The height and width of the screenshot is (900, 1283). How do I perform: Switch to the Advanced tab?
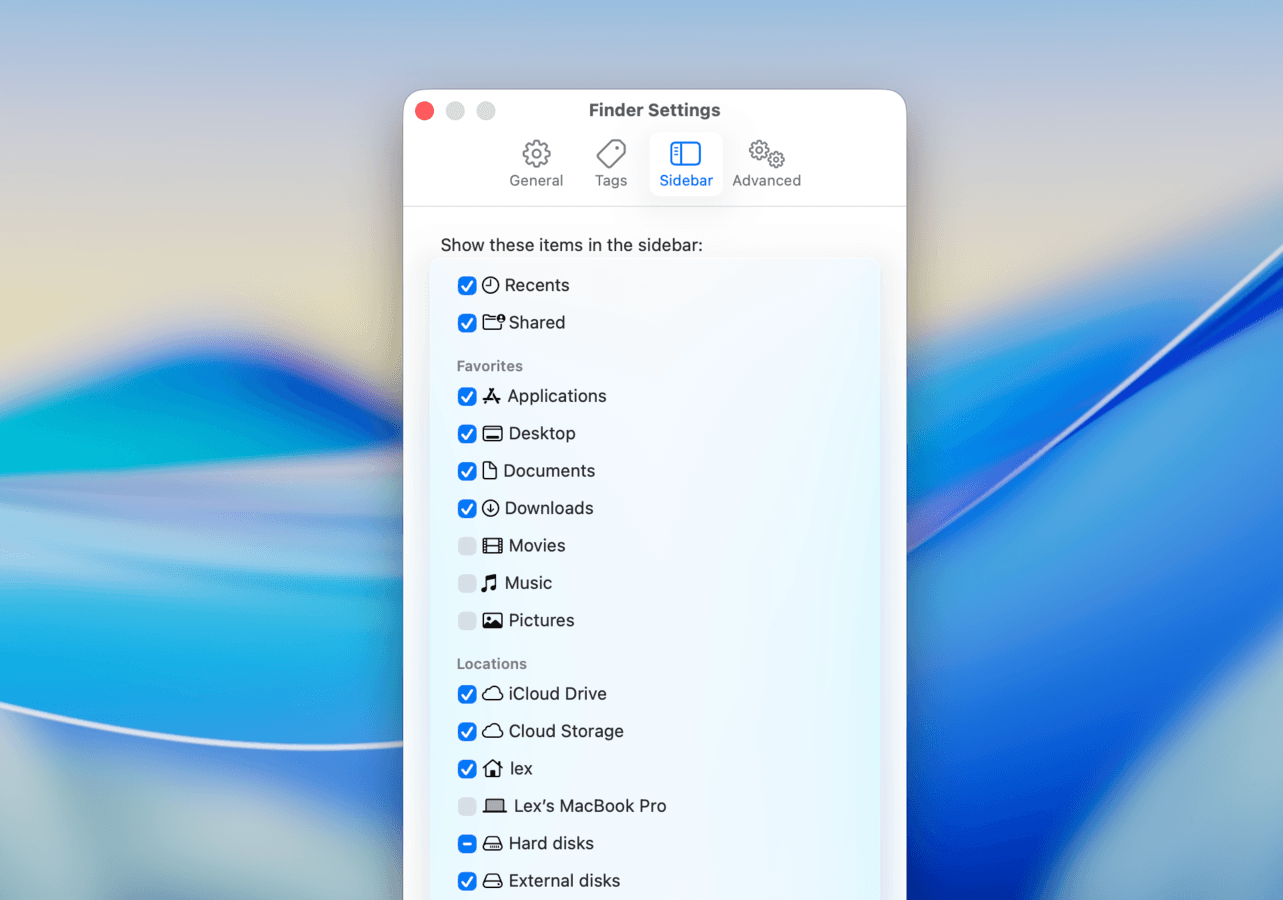(766, 163)
